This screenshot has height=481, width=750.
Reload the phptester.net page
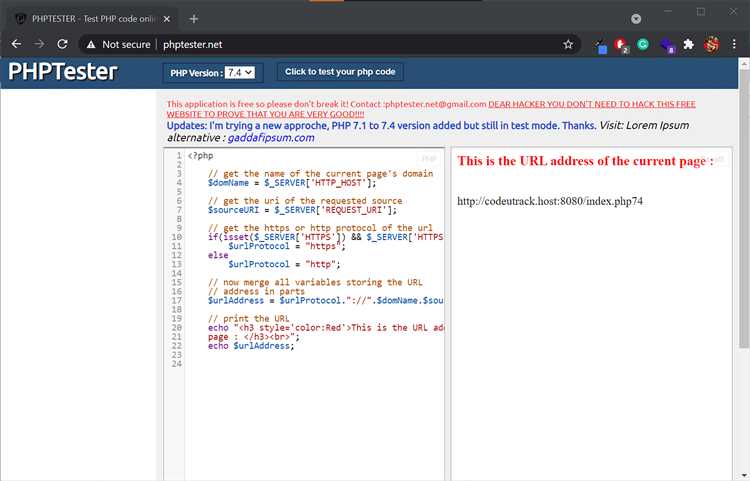point(62,44)
